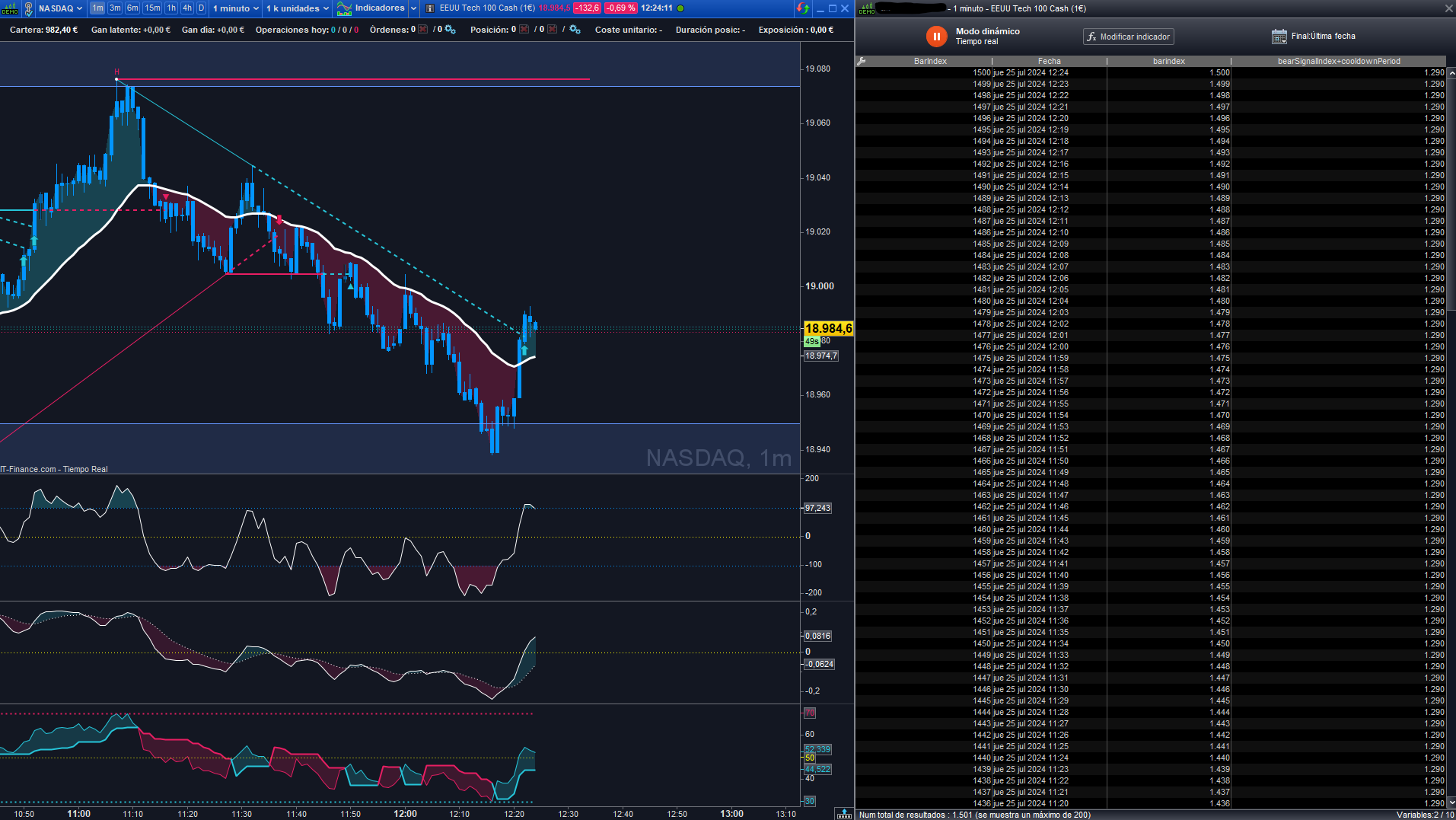Select row 1476 jue 25 jul 2024 12:00

click(1150, 347)
